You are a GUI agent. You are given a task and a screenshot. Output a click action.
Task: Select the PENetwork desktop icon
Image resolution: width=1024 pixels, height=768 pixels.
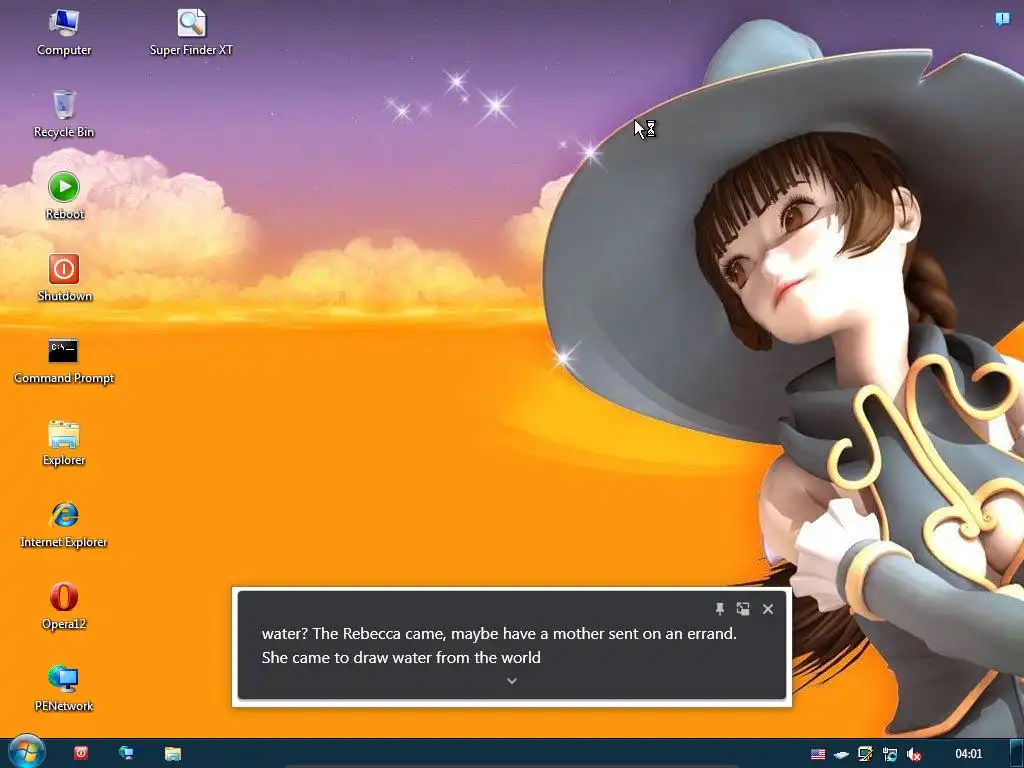(x=63, y=689)
